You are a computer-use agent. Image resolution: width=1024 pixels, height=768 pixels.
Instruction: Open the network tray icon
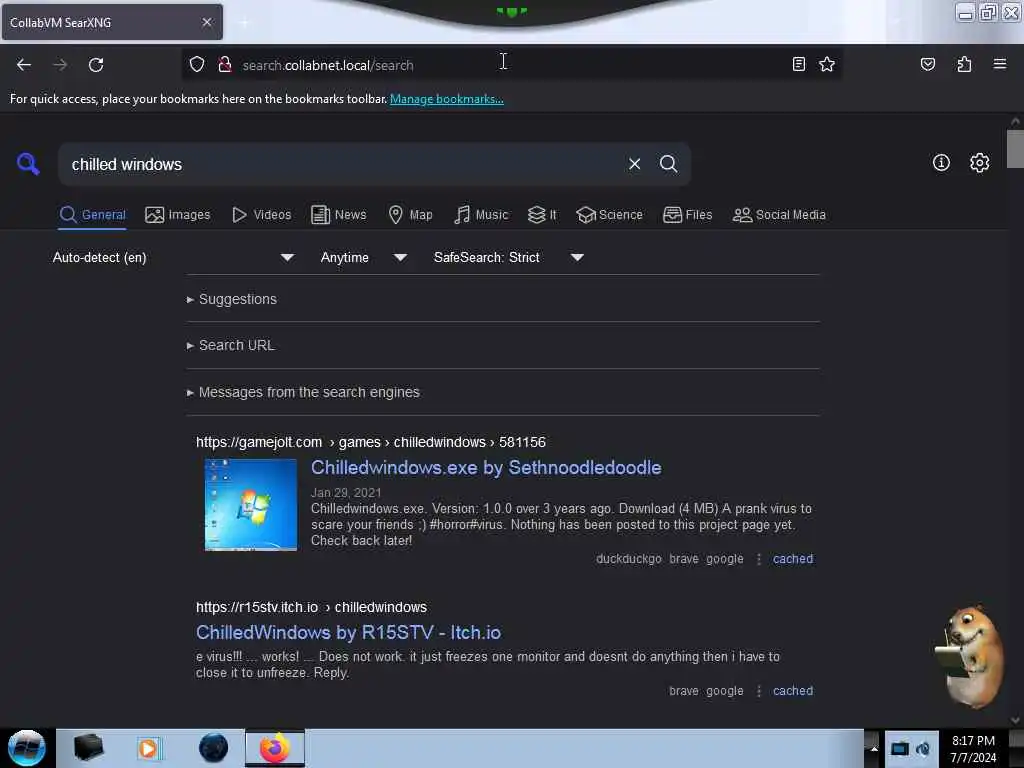coord(900,748)
